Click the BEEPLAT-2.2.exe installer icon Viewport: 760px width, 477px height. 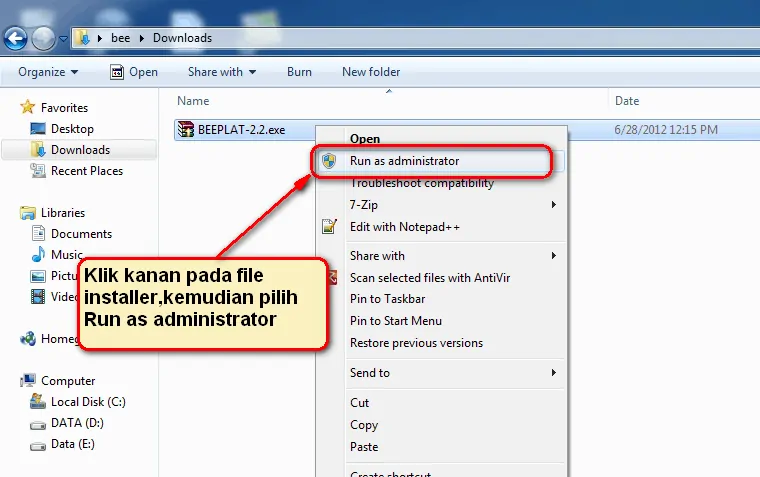click(x=186, y=129)
